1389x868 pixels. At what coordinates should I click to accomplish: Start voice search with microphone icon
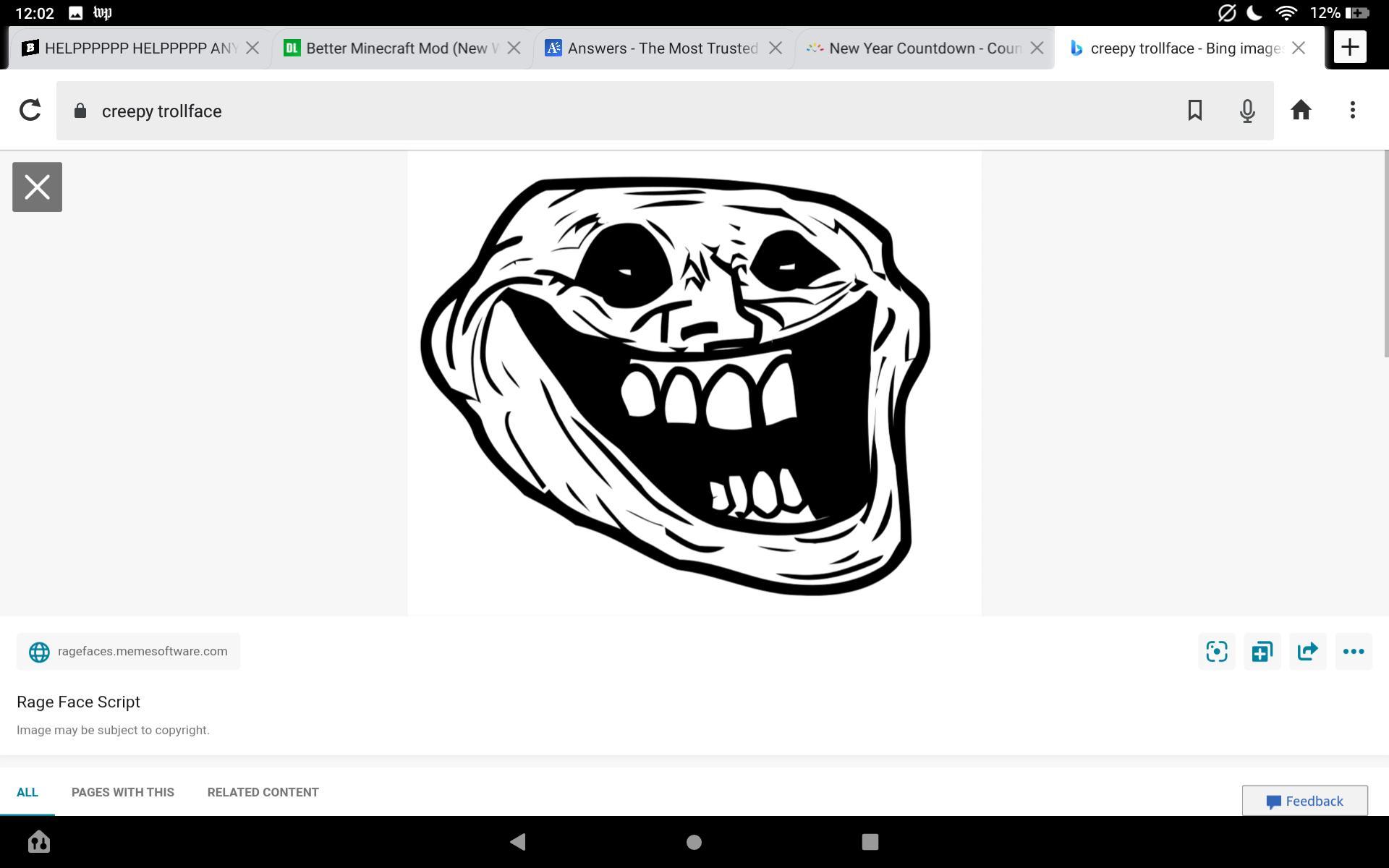[x=1246, y=111]
